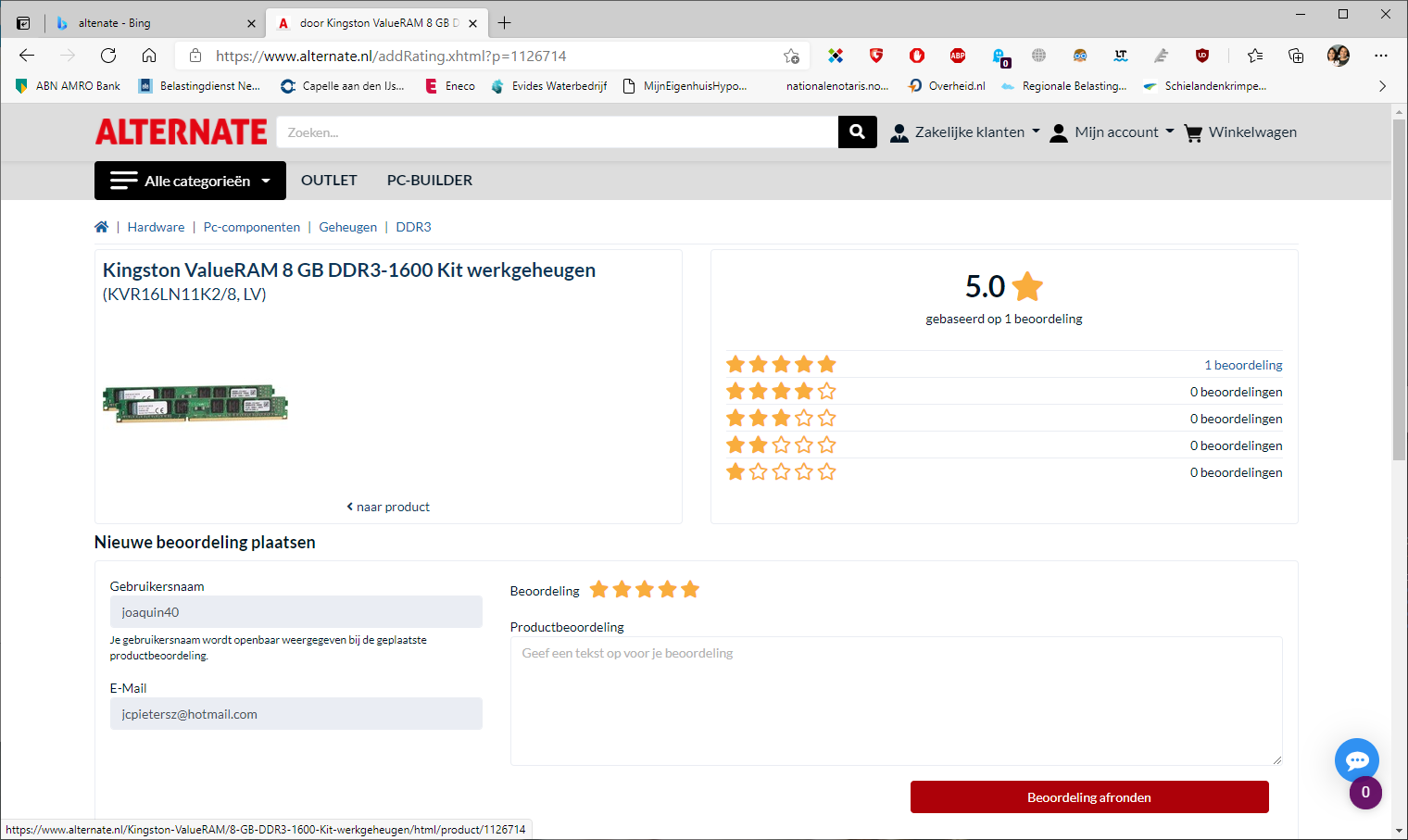Open the PC-BUILDER menu item
The width and height of the screenshot is (1408, 840).
click(429, 180)
